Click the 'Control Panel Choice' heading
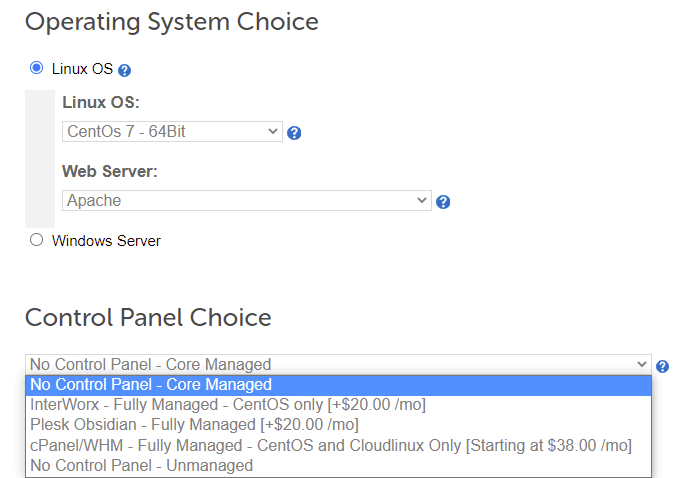The width and height of the screenshot is (677, 478). (148, 317)
